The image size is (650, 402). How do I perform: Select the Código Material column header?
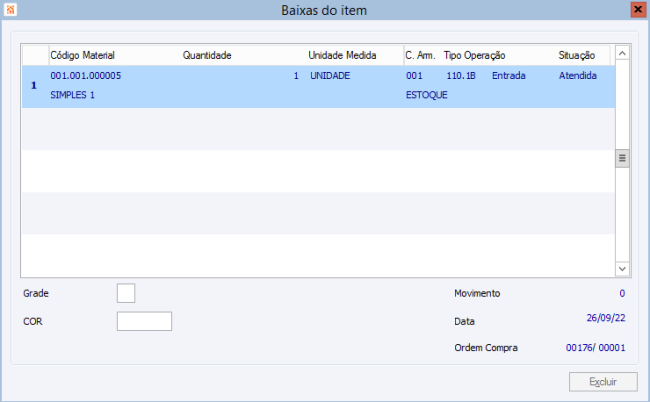pyautogui.click(x=82, y=55)
